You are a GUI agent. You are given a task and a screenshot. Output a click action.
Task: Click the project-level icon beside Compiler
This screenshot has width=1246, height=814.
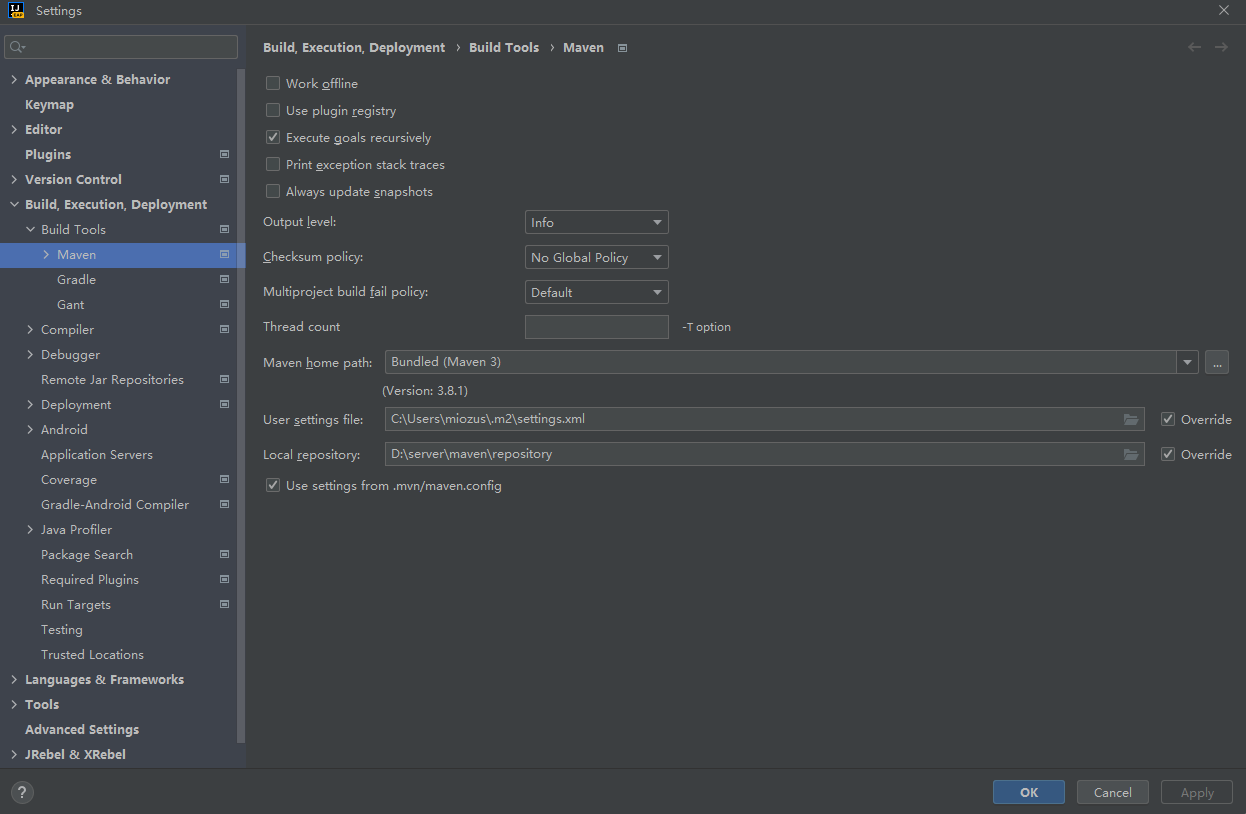click(224, 329)
